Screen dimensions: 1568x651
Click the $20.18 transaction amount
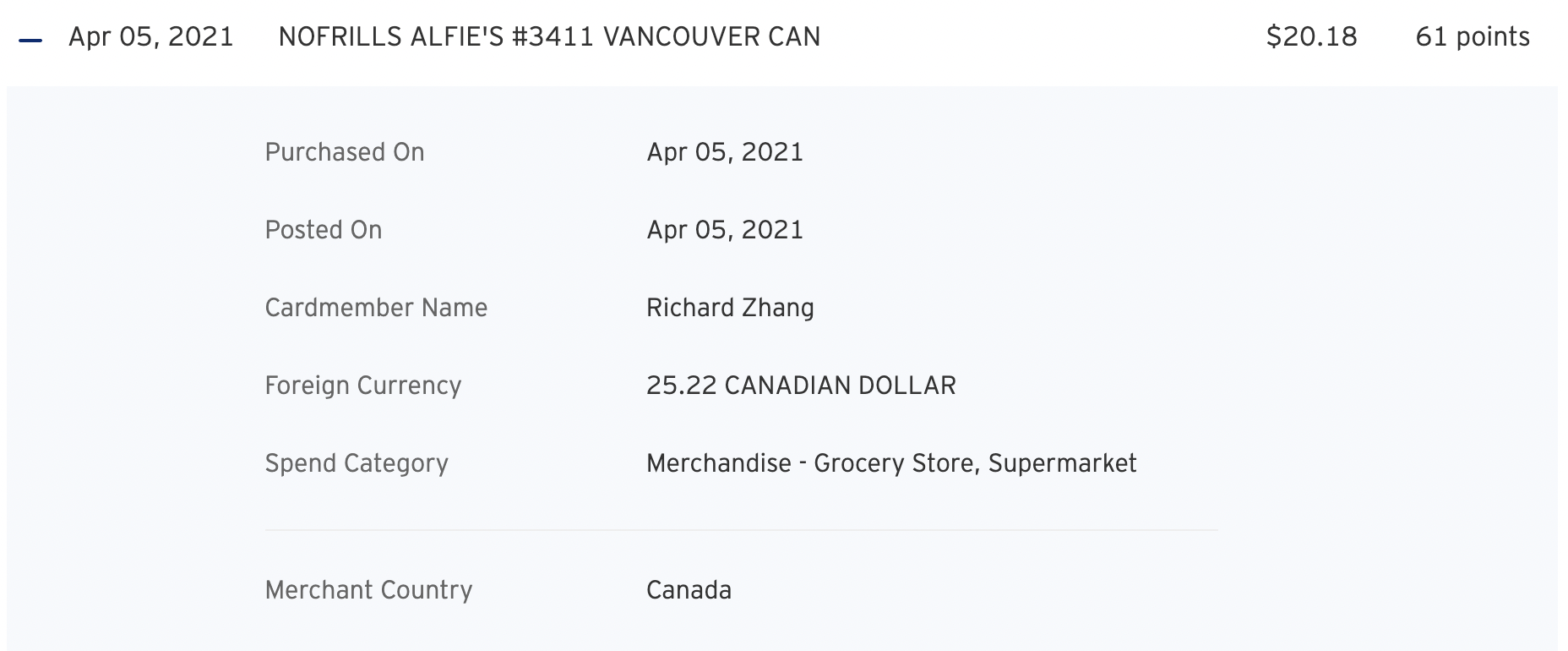(1311, 37)
